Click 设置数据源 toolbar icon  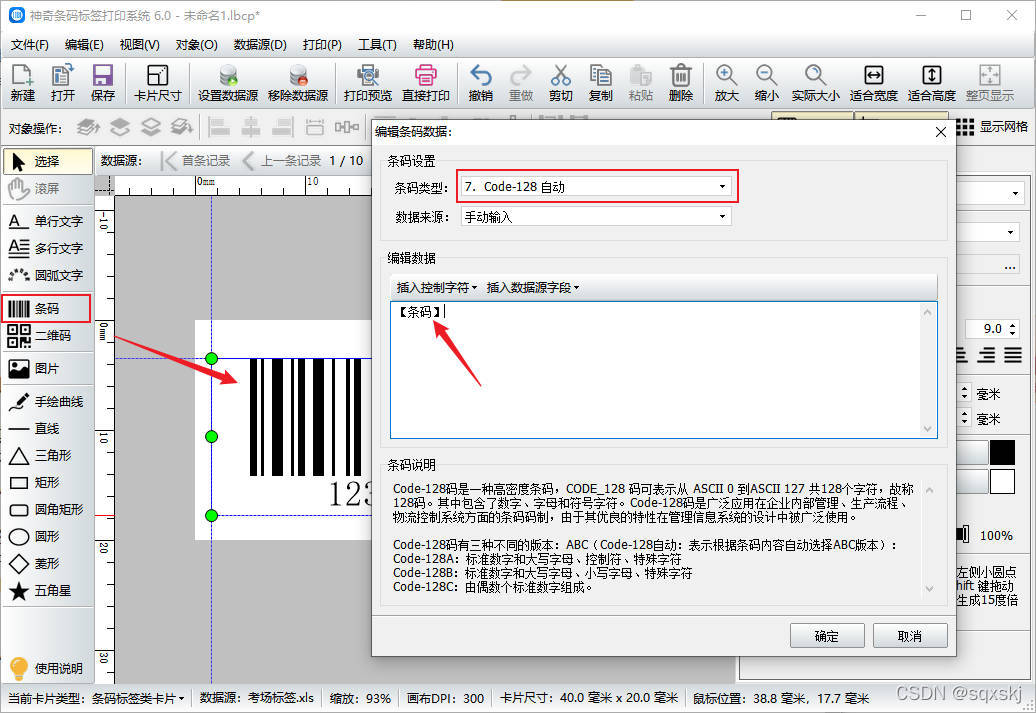point(228,83)
